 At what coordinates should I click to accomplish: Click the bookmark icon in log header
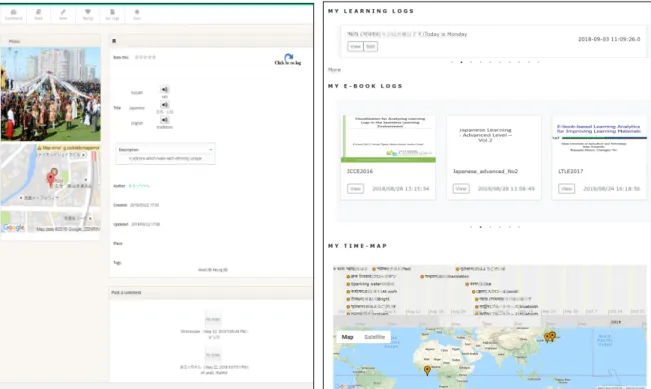coord(114,41)
